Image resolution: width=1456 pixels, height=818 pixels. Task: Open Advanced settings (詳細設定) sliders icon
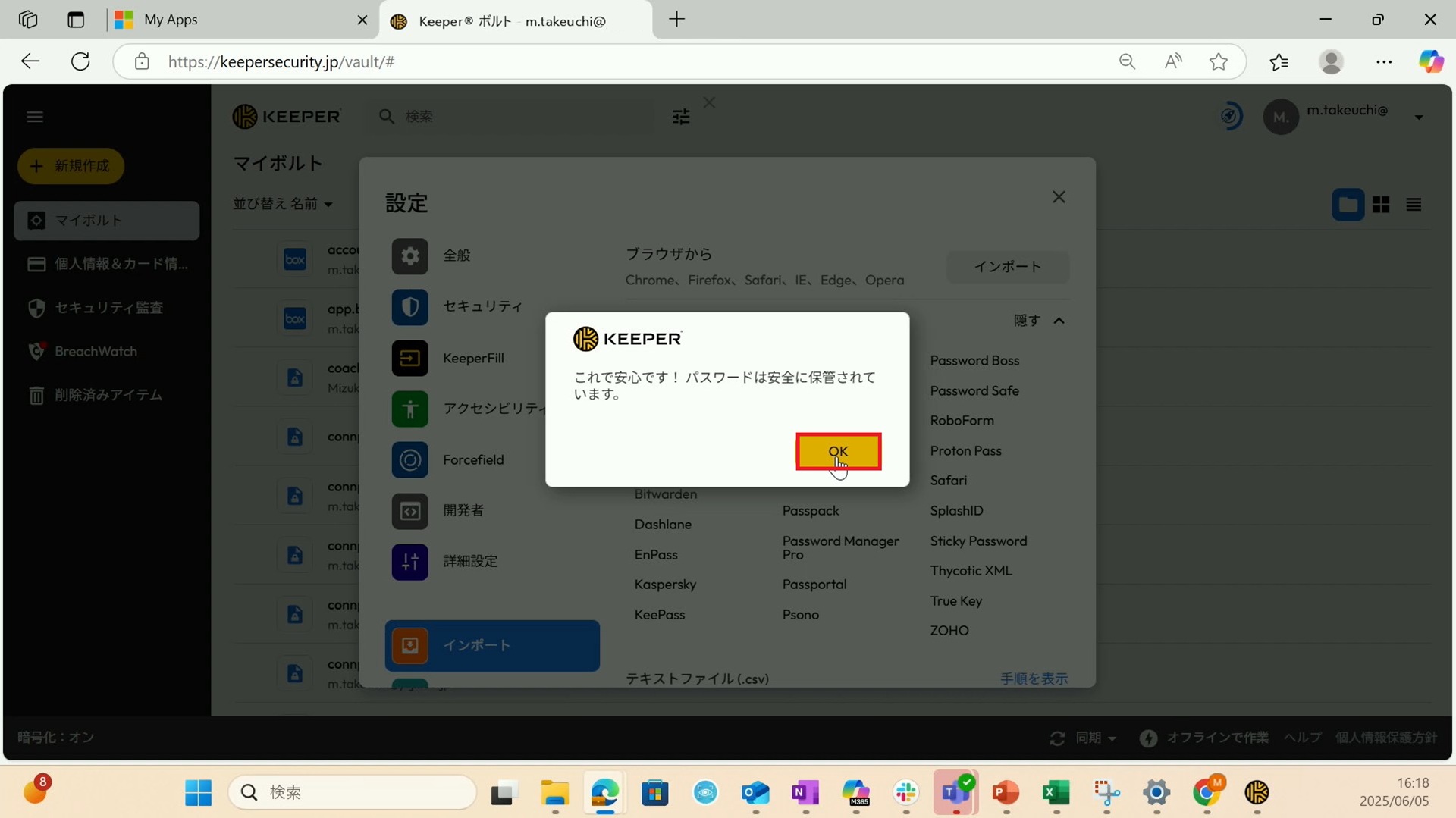[x=409, y=562]
